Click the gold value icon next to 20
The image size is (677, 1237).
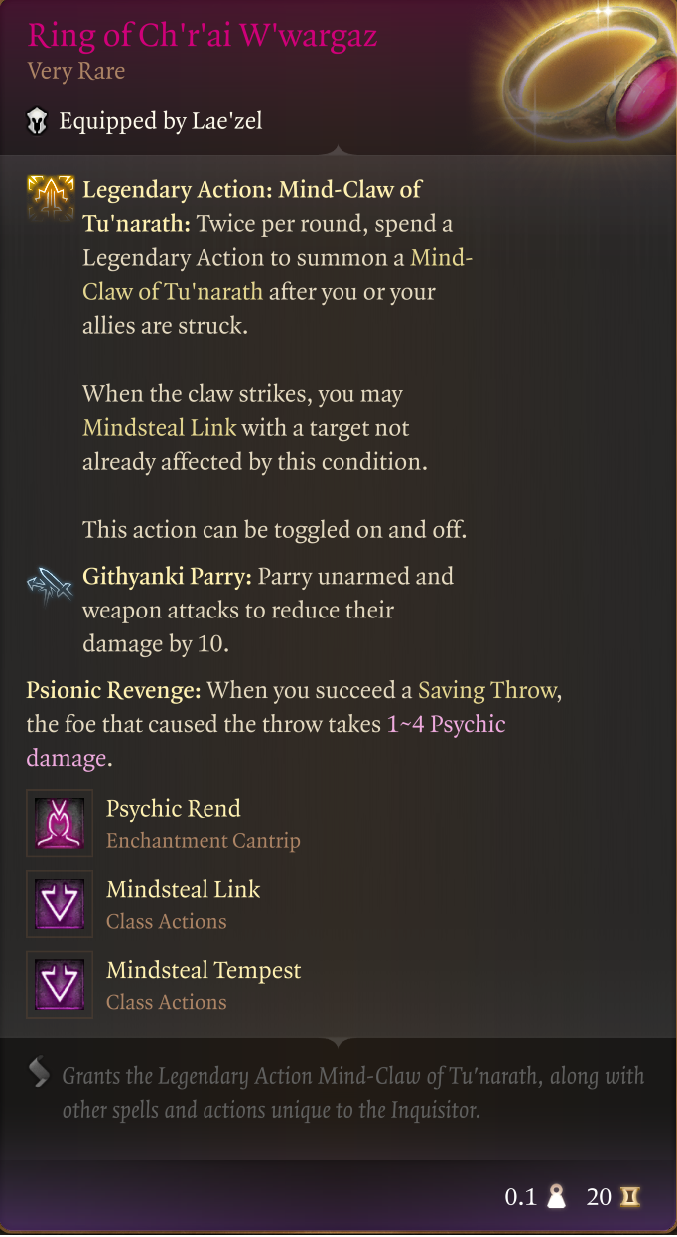pos(629,1197)
